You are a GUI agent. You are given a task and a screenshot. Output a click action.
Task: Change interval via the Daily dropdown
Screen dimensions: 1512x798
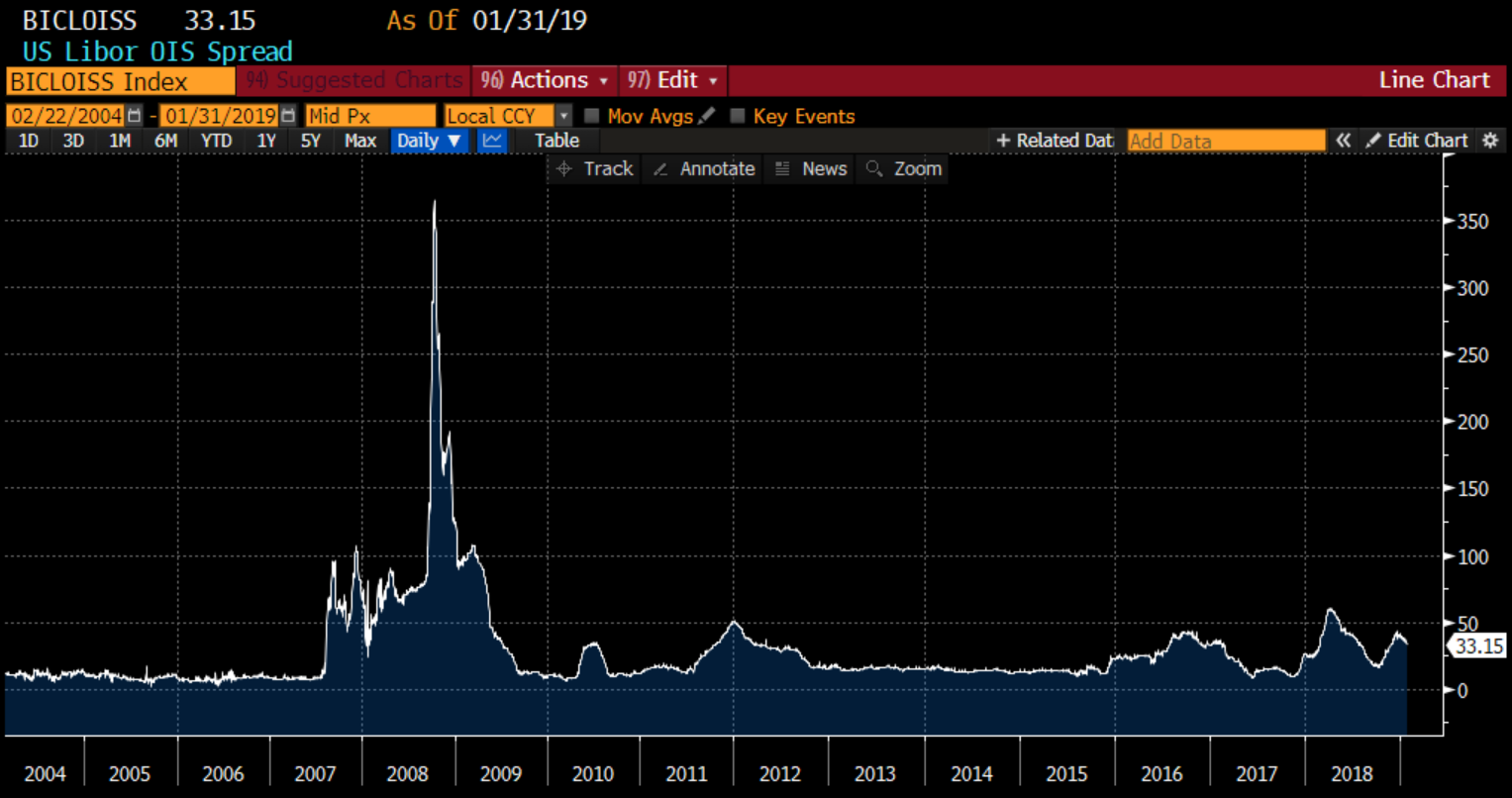[x=428, y=141]
